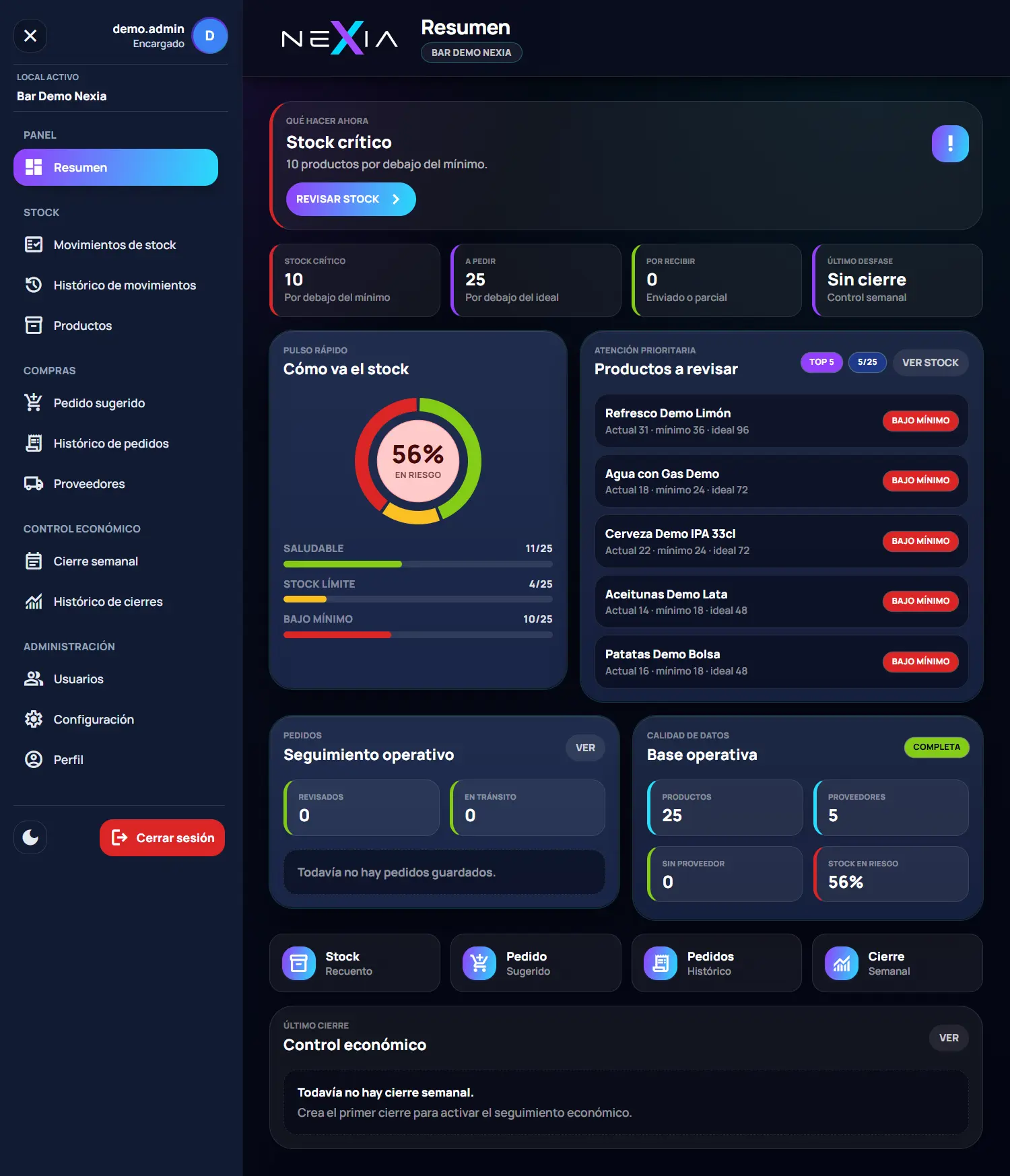The image size is (1010, 1176).
Task: Open the Por recibir 0 stat card
Action: click(716, 280)
